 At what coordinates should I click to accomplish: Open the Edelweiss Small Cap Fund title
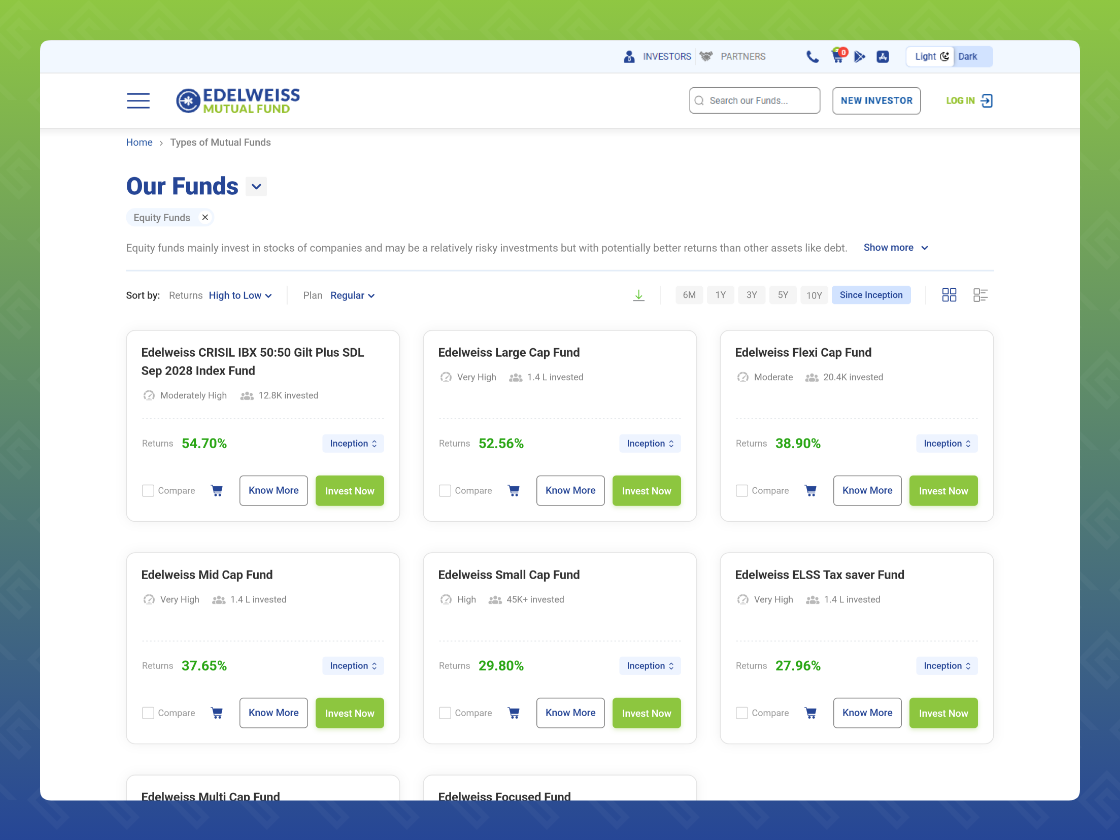click(509, 575)
